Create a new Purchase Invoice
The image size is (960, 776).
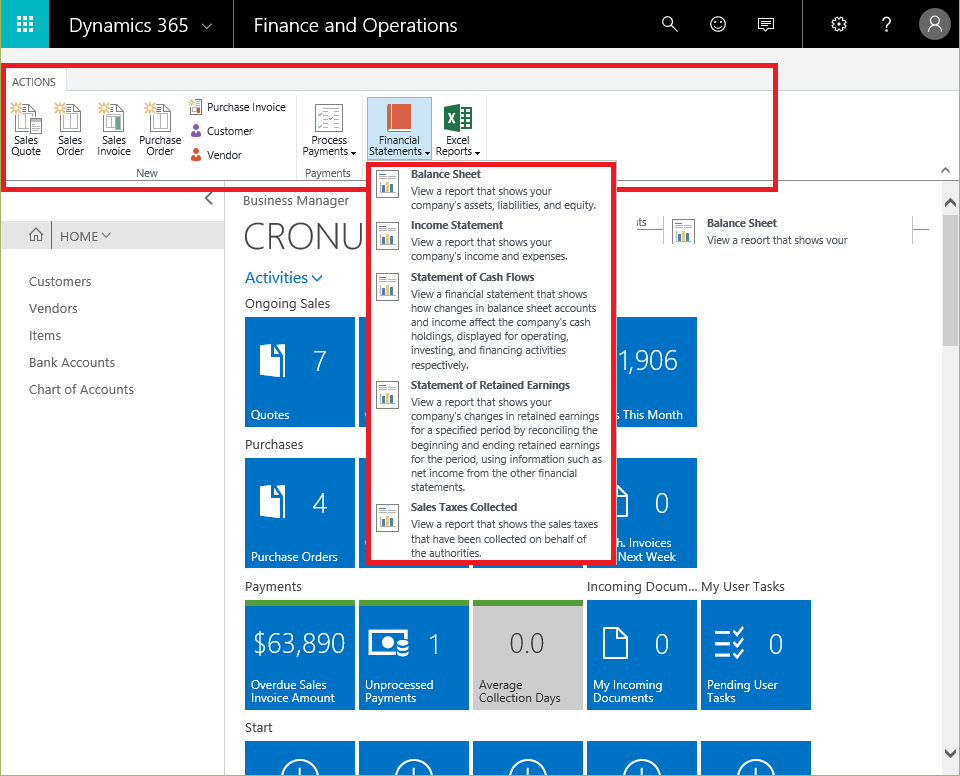click(238, 107)
